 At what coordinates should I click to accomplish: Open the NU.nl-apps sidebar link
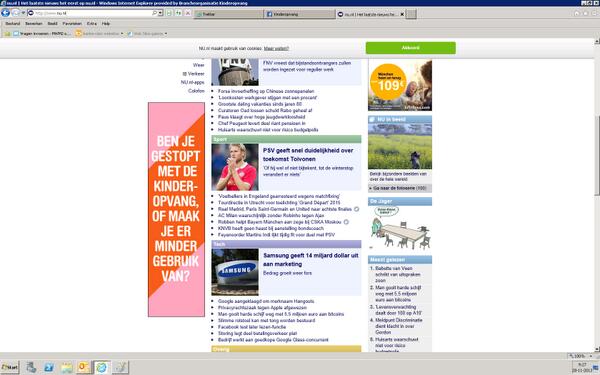point(192,82)
